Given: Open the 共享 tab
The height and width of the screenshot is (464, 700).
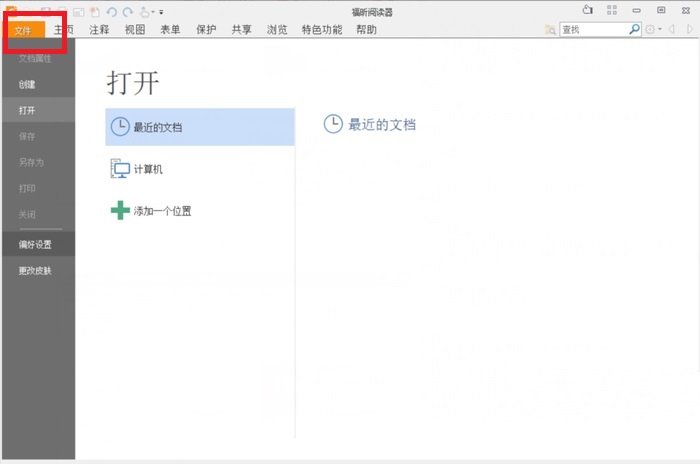Looking at the screenshot, I should click(242, 30).
